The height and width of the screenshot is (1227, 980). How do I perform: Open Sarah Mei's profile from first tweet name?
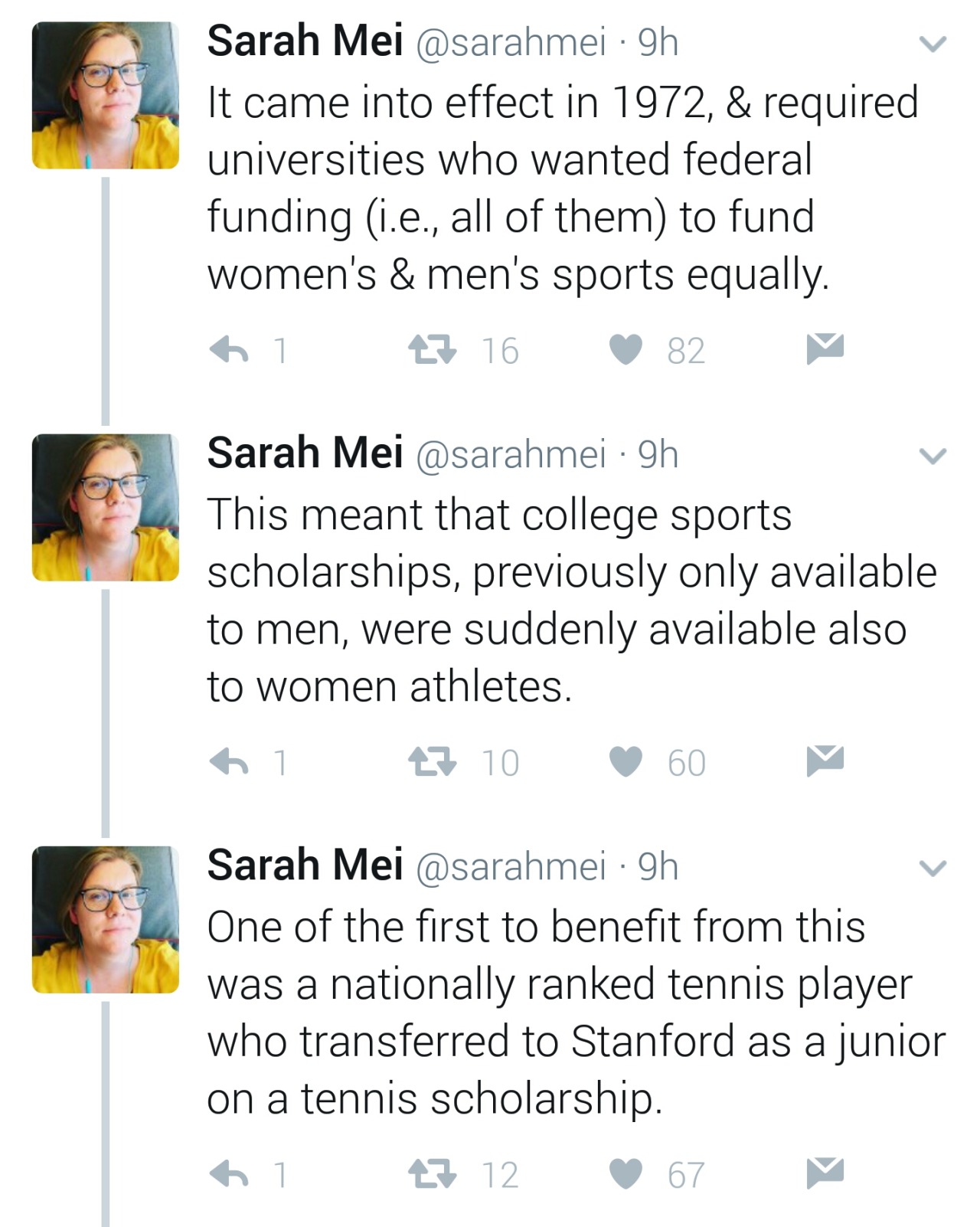(305, 41)
